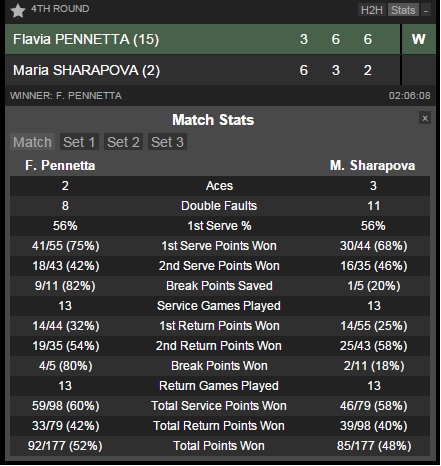
Task: Click the match duration 02:06:08
Action: [x=410, y=96]
